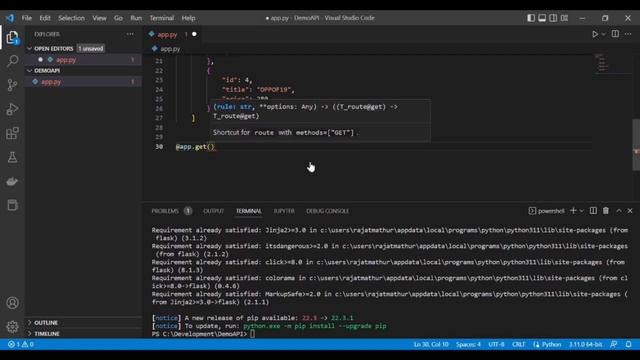Viewport: 640px width, 360px height.
Task: Open notifications bell in status bar
Action: pos(629,344)
